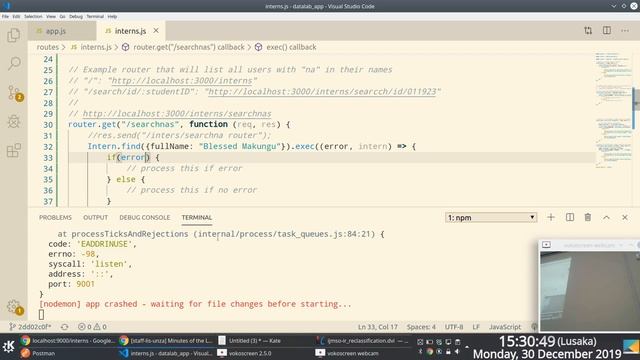
Task: Click the routes breadcrumb
Action: [x=48, y=47]
